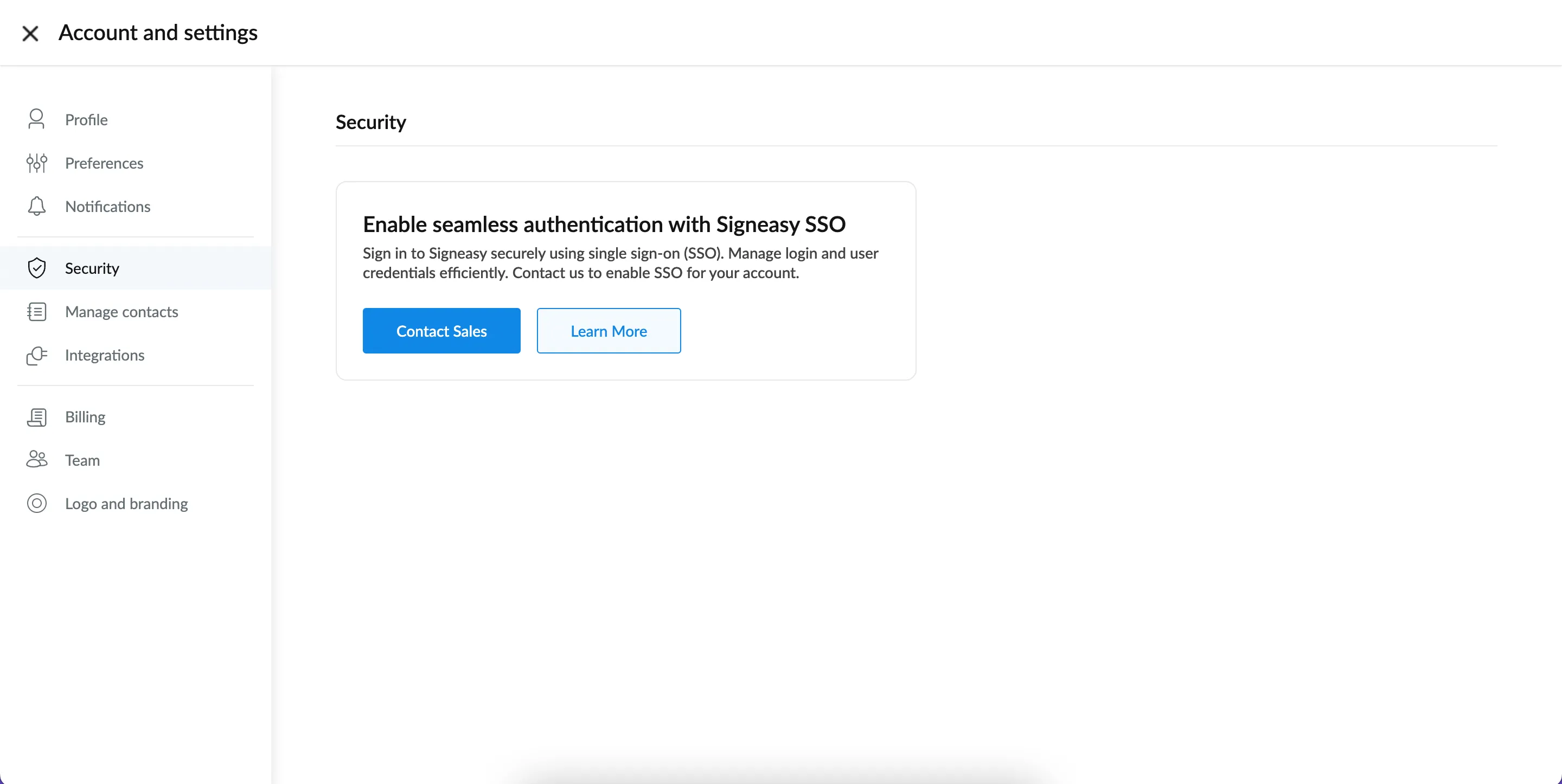Click the Contact Sales button
This screenshot has height=784, width=1562.
click(441, 330)
